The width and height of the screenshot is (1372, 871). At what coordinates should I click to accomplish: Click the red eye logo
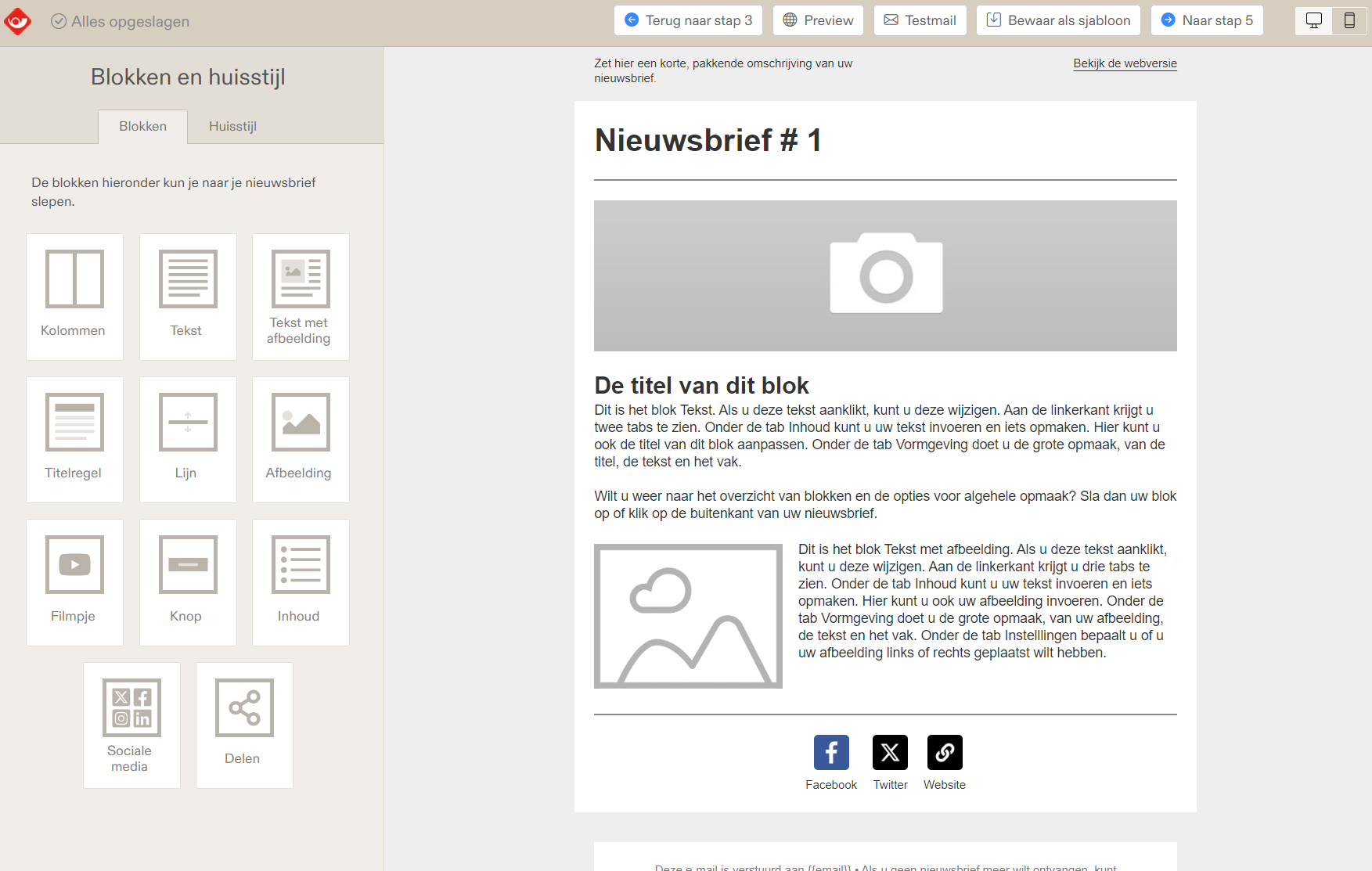pyautogui.click(x=17, y=21)
